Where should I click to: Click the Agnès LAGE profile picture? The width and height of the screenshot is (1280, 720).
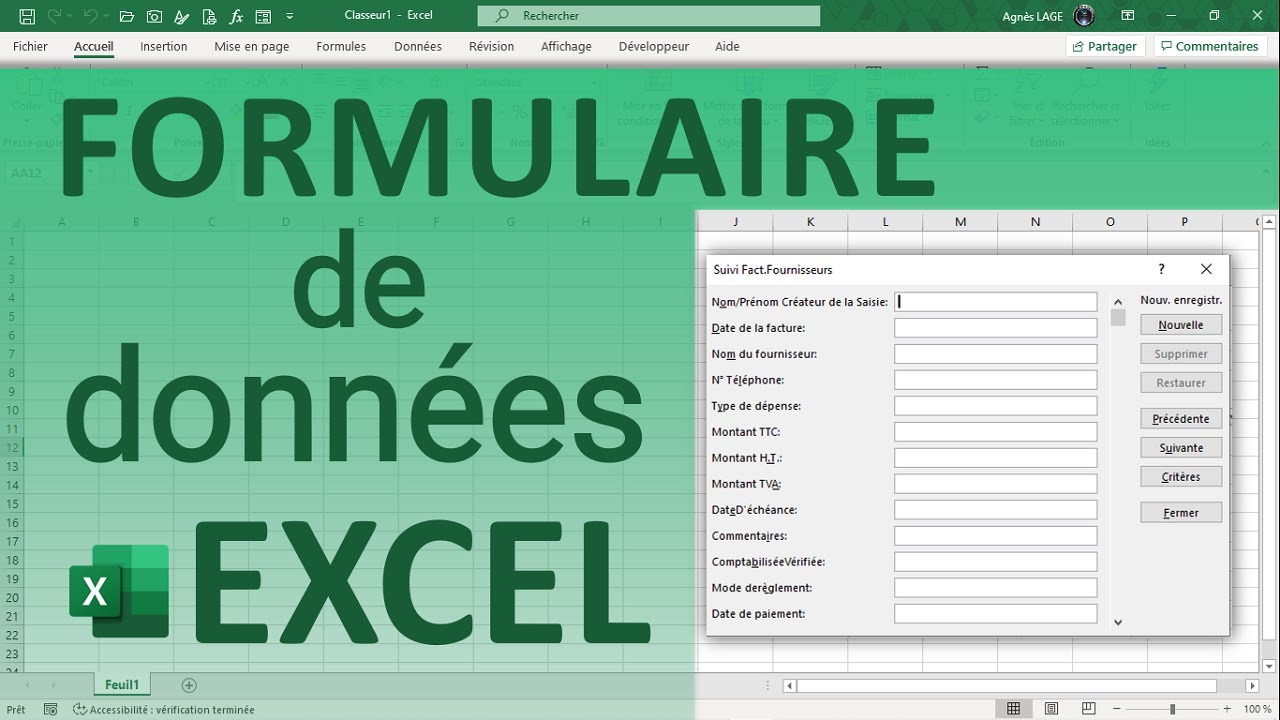click(1084, 16)
